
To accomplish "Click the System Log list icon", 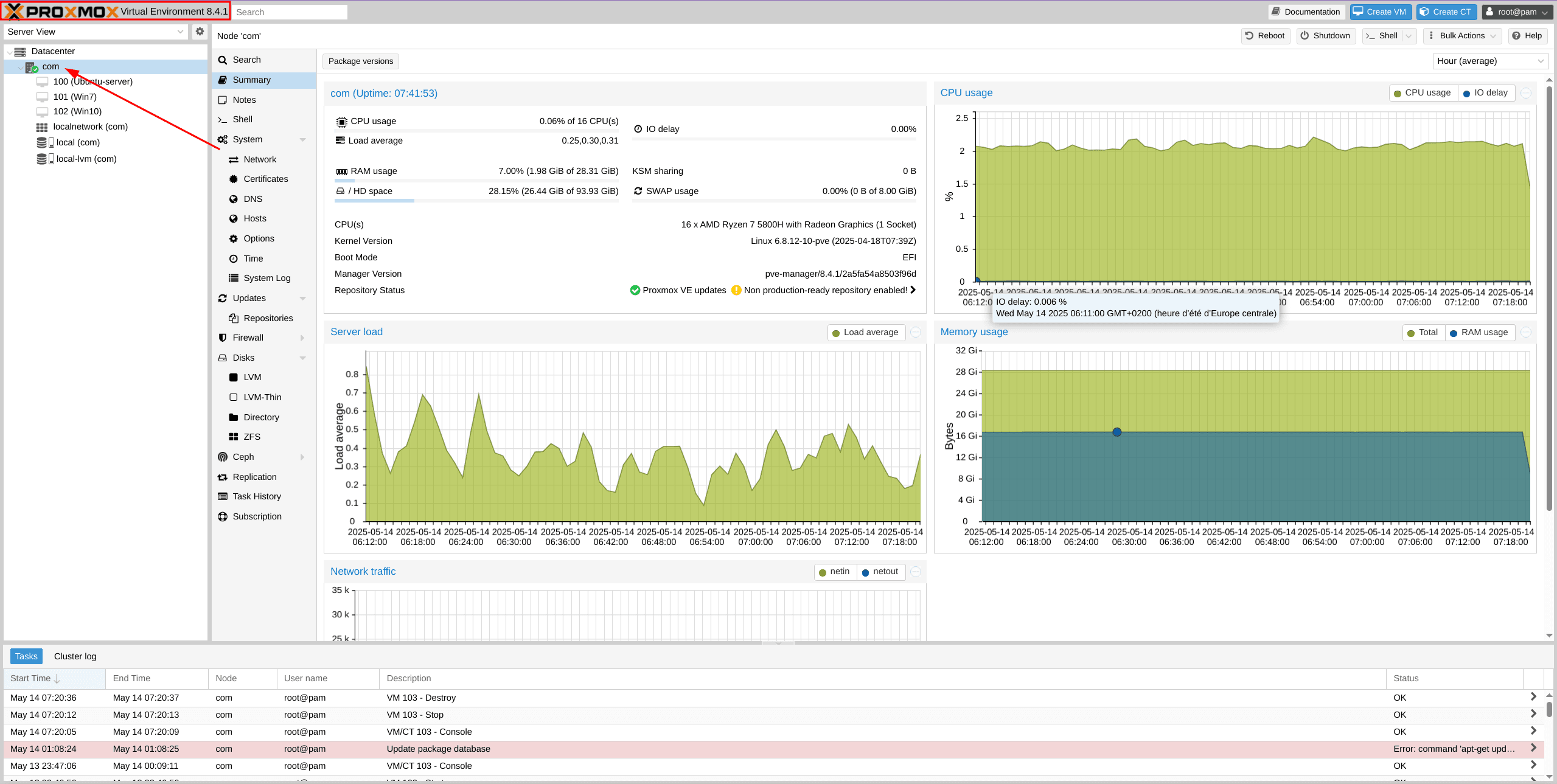I will coord(234,278).
